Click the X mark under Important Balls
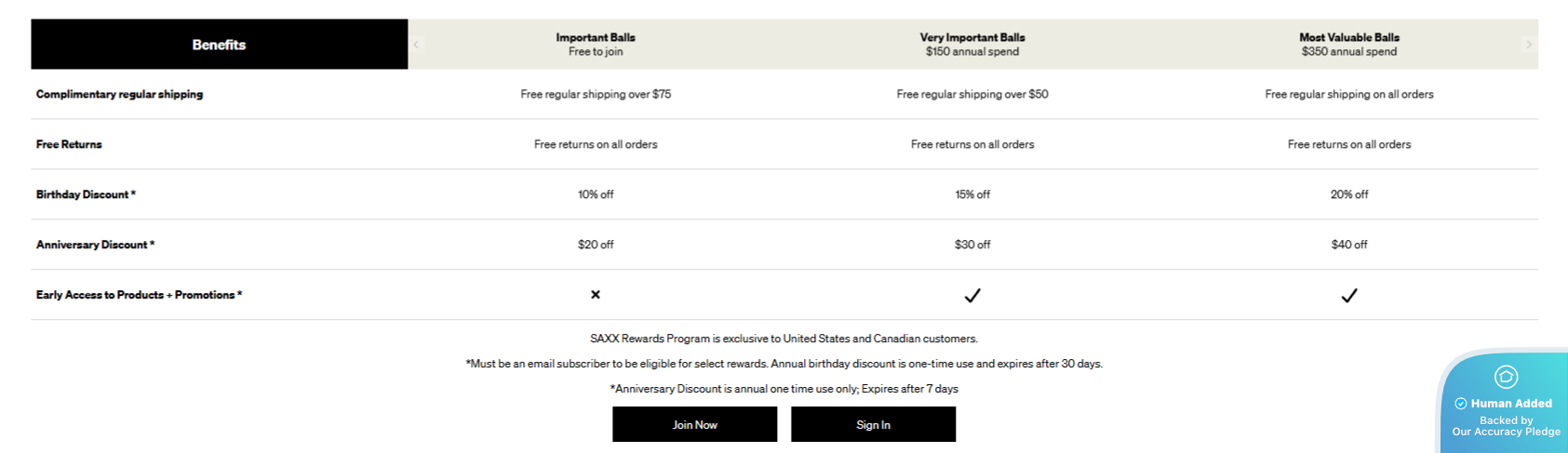 pos(596,295)
